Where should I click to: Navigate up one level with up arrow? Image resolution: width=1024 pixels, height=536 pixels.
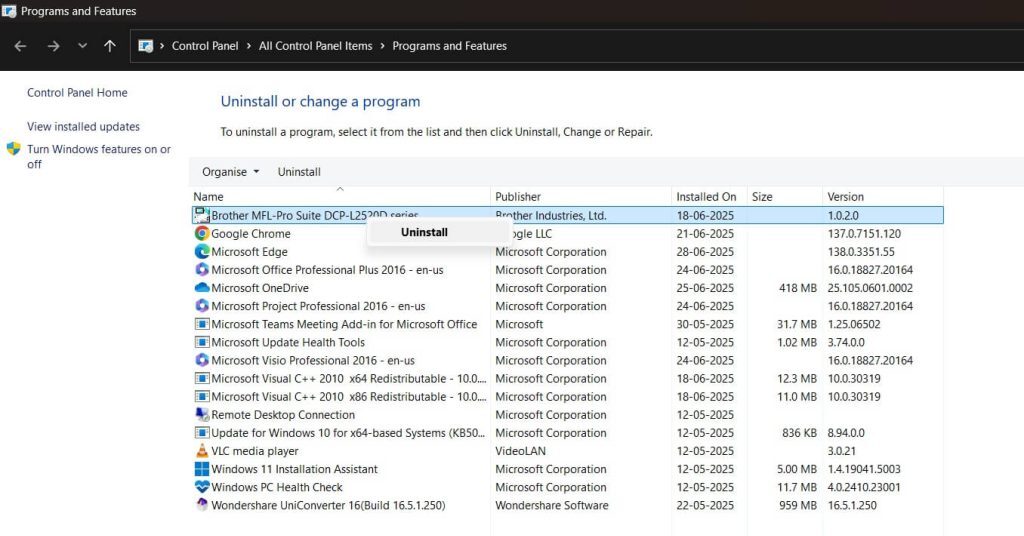[x=110, y=46]
